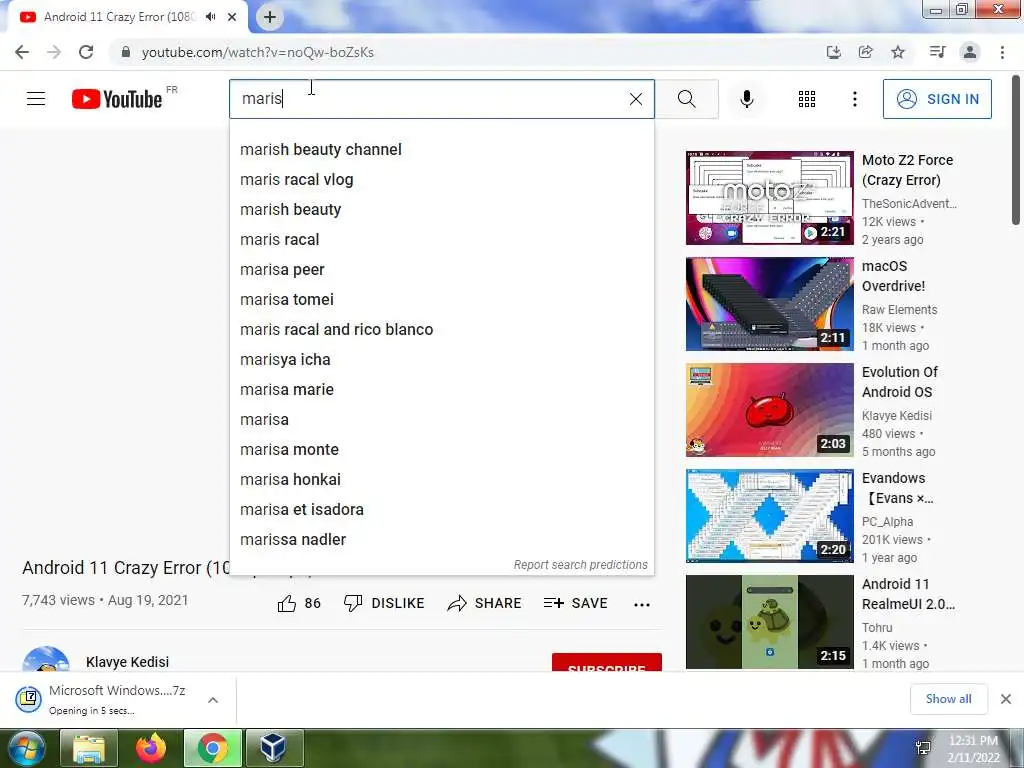Close the downloads bar

(1006, 699)
